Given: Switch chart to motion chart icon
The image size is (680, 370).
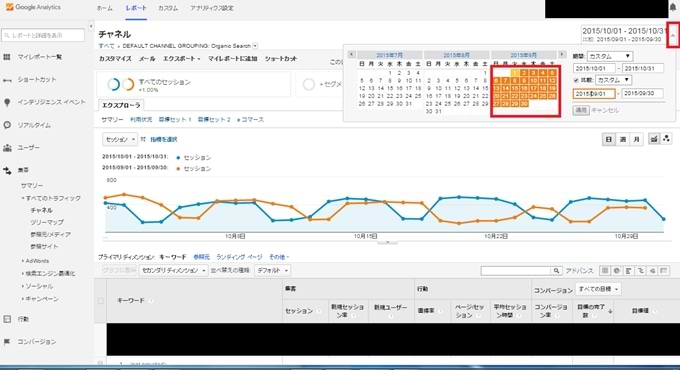Looking at the screenshot, I should 667,139.
